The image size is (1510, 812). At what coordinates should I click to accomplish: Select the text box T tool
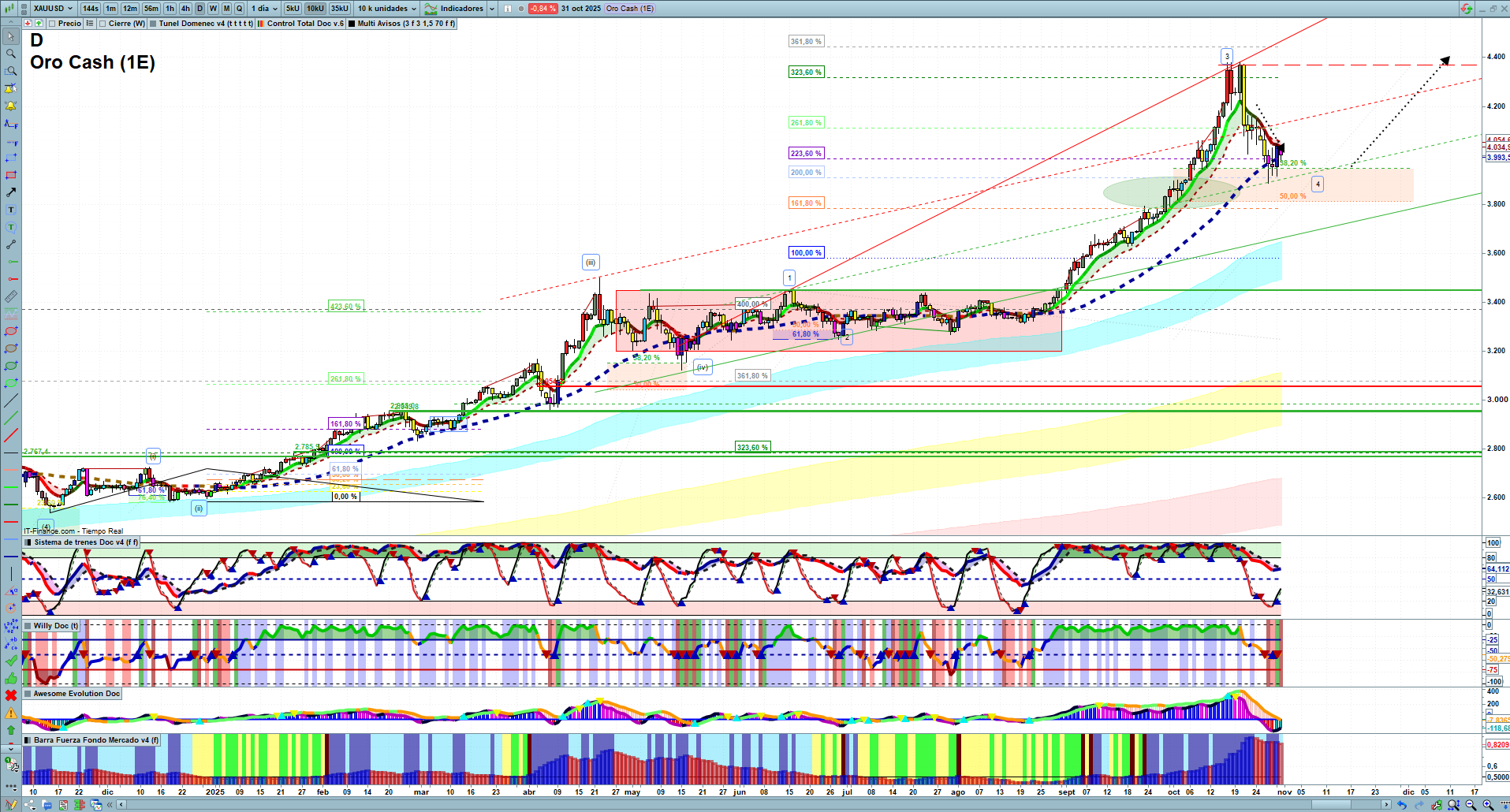[x=11, y=210]
